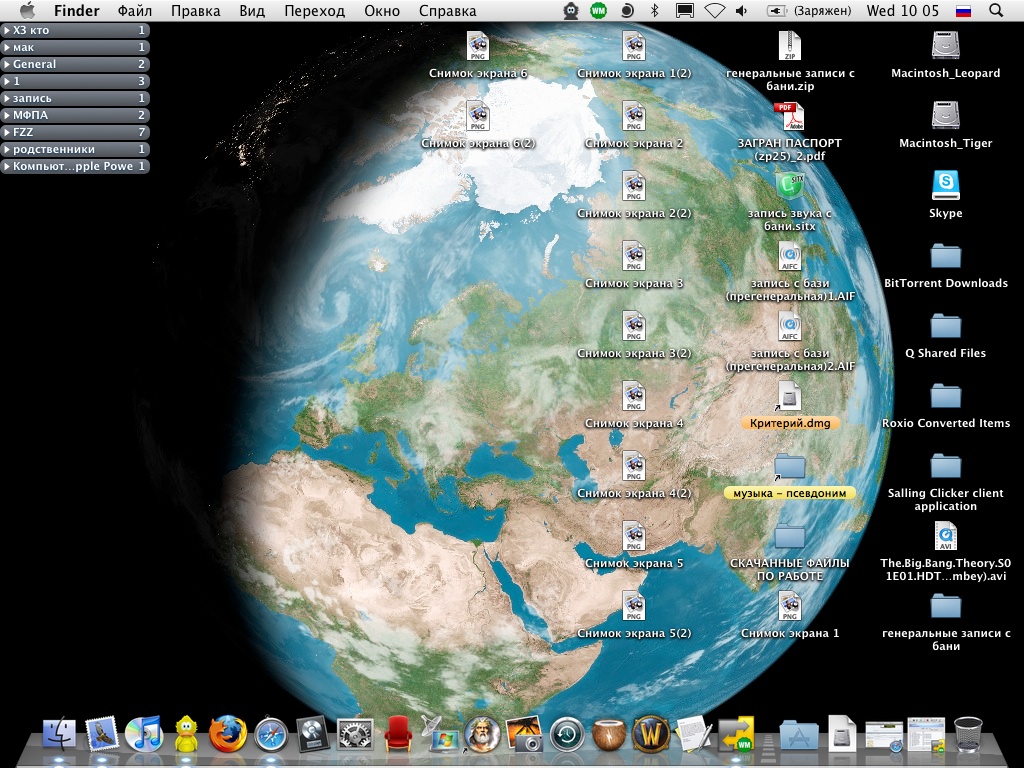Open WebMoney Keeper Dock icon
Screen dimensions: 1024x768
coord(736,734)
